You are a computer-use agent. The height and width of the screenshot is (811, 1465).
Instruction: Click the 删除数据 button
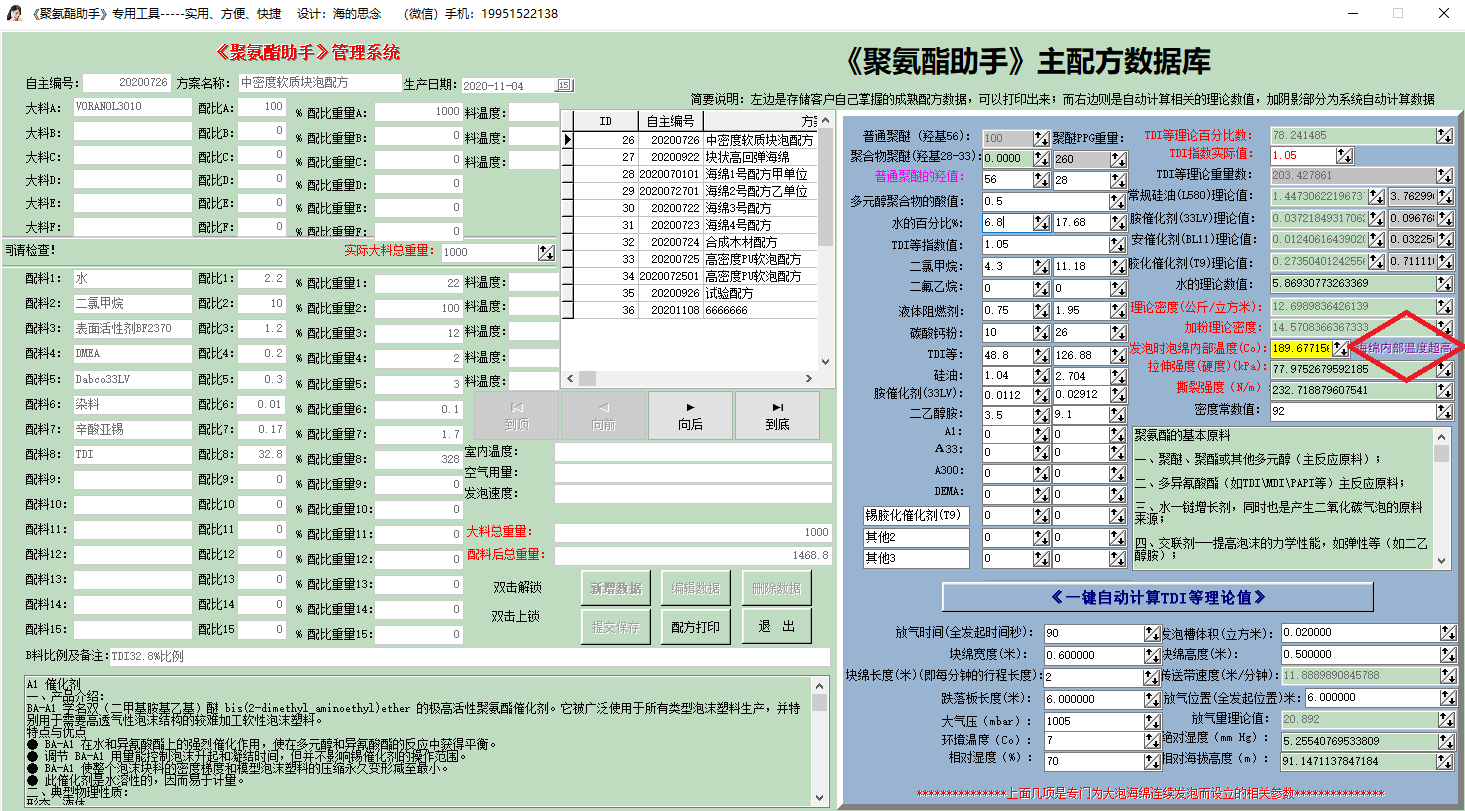[x=776, y=589]
